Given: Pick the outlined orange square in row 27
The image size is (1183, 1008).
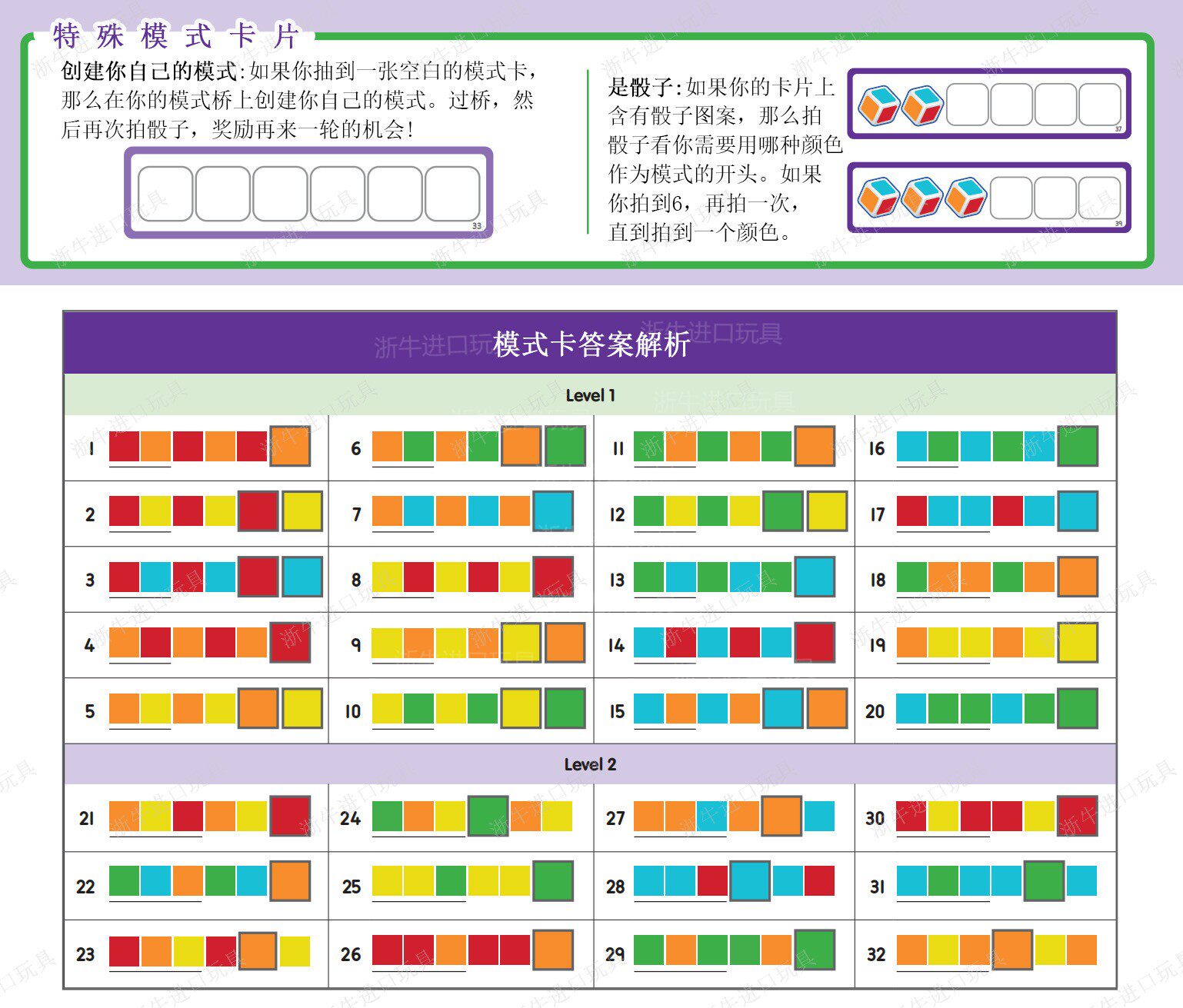Looking at the screenshot, I should (x=781, y=816).
